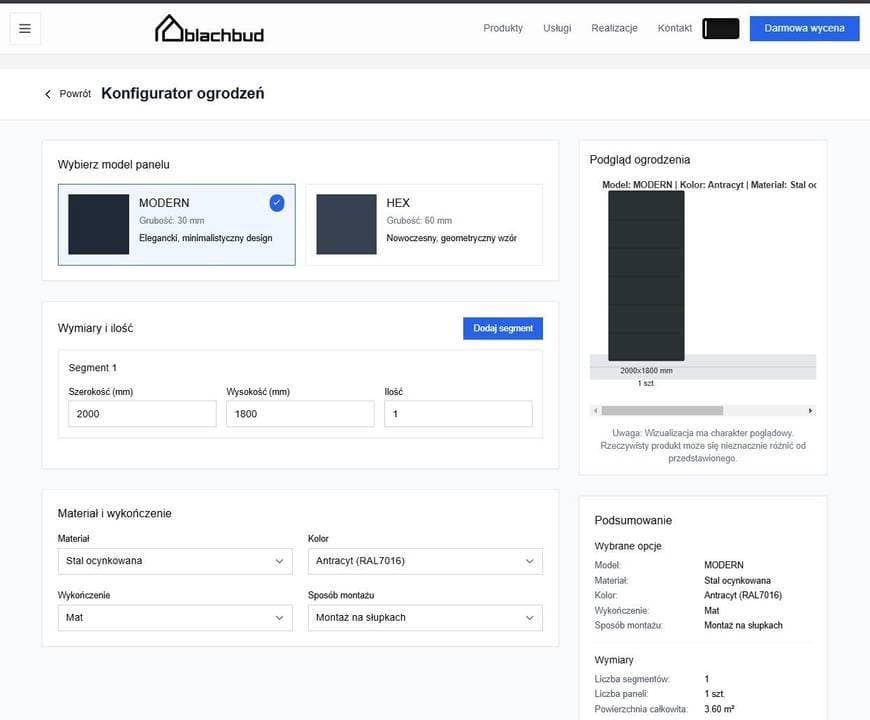
Task: Click the preview scrollbar right arrow
Action: 810,410
